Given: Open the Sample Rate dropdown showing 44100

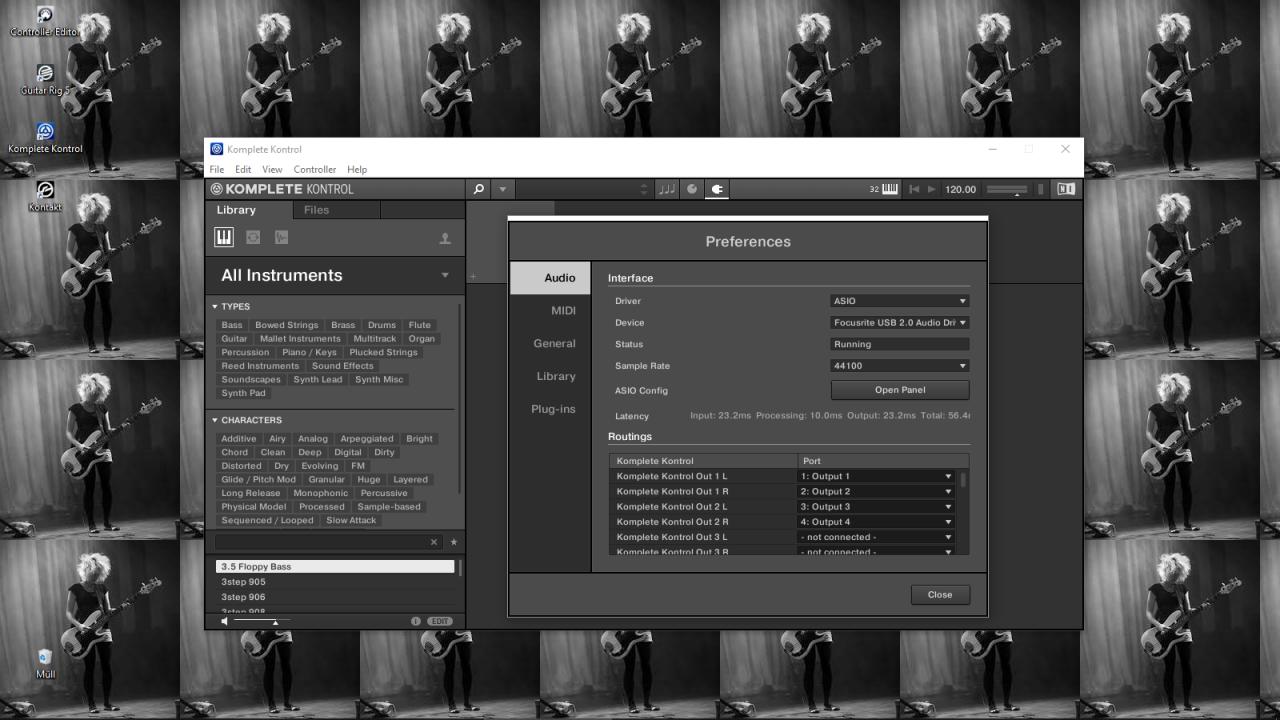Looking at the screenshot, I should [900, 366].
